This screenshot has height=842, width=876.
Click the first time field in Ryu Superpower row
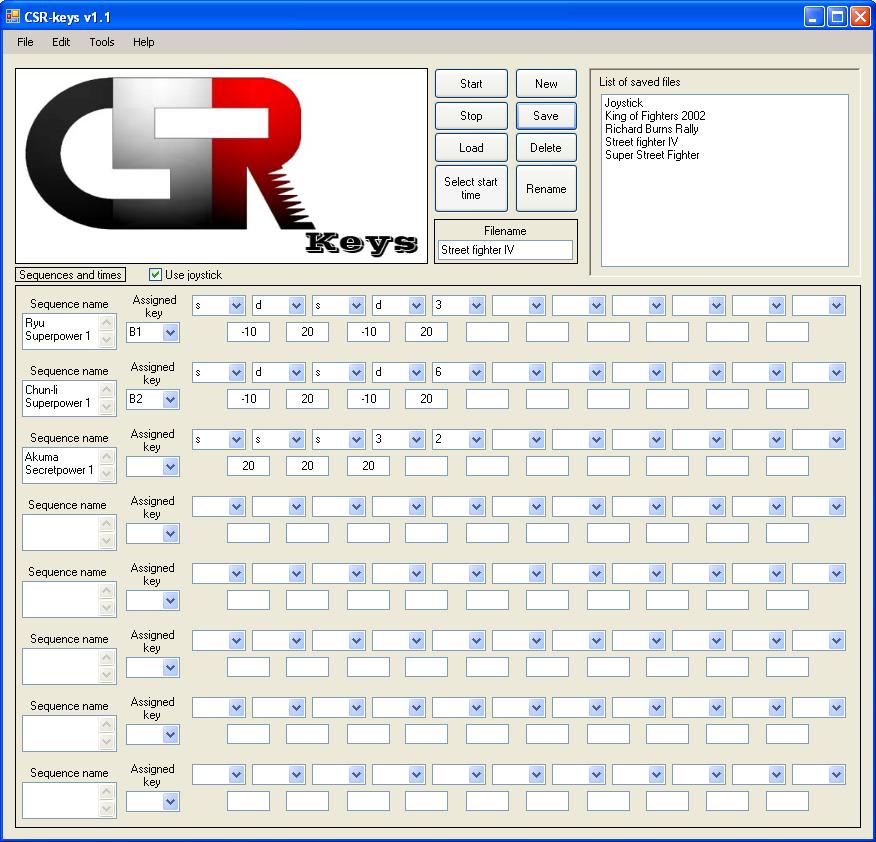coord(248,332)
